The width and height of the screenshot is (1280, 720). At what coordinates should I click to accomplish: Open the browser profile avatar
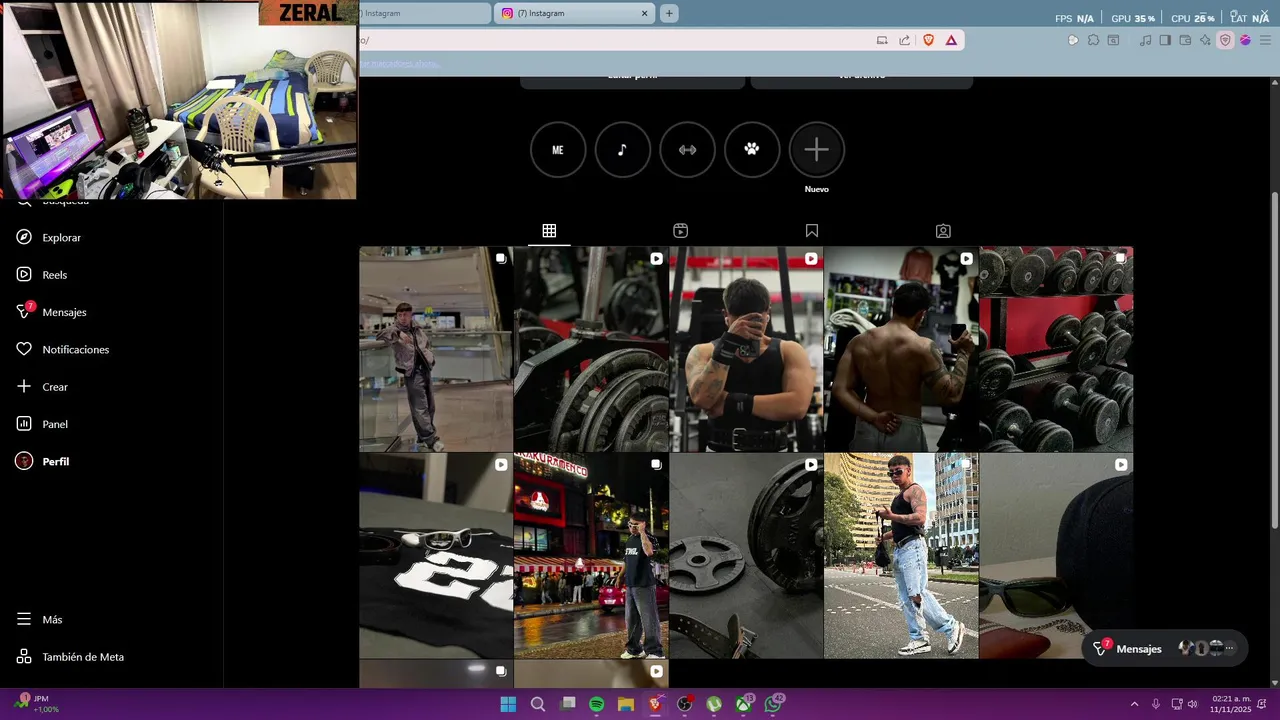1245,40
